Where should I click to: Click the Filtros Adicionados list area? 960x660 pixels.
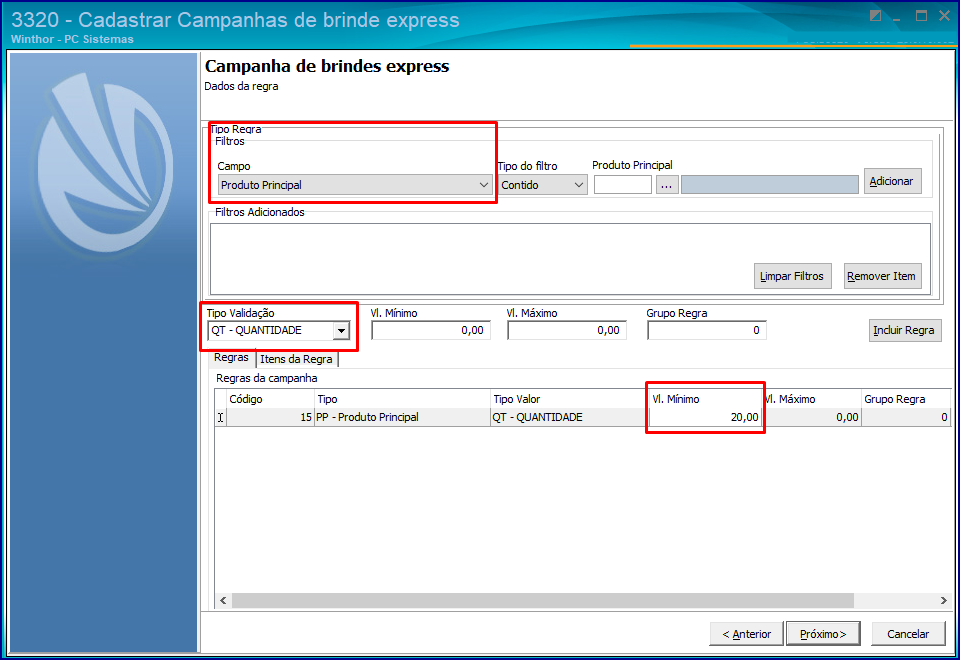(570, 258)
